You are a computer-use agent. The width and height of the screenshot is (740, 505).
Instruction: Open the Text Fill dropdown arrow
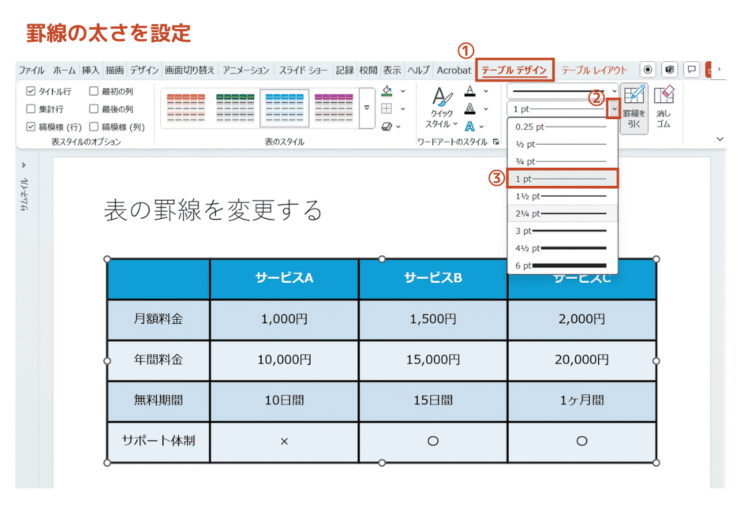pos(486,91)
